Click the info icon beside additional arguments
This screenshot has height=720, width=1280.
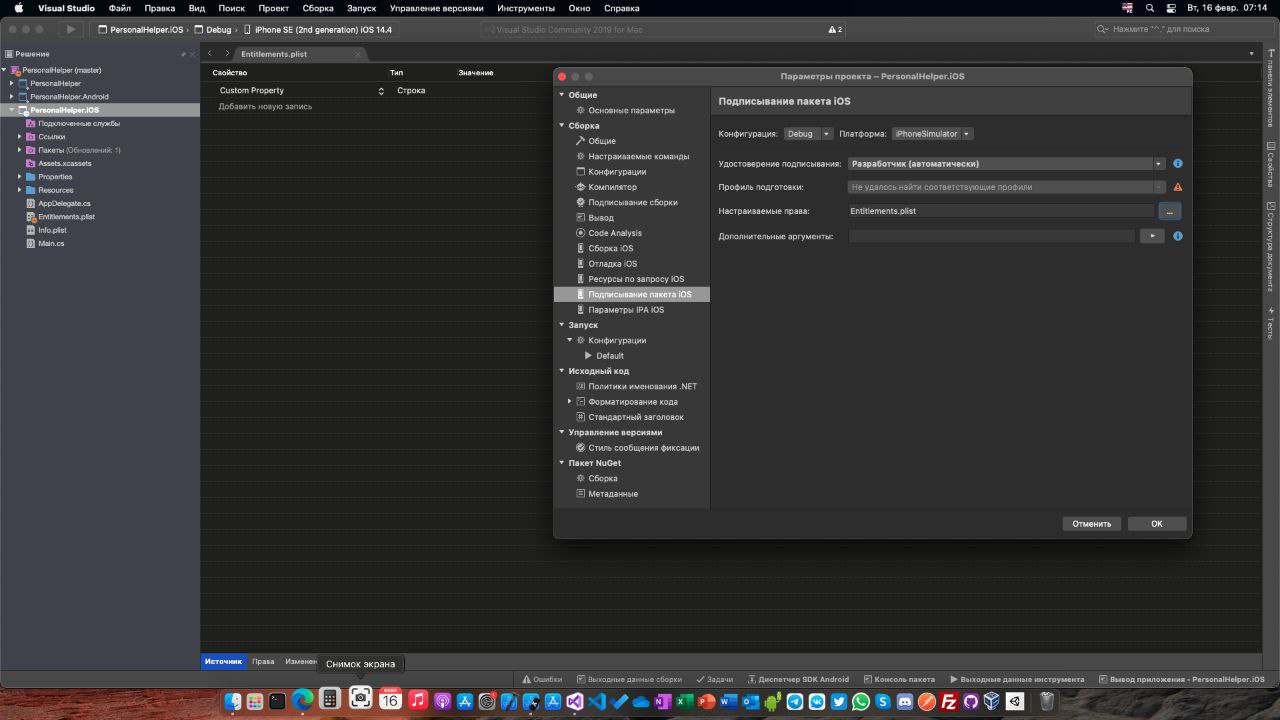click(1178, 236)
